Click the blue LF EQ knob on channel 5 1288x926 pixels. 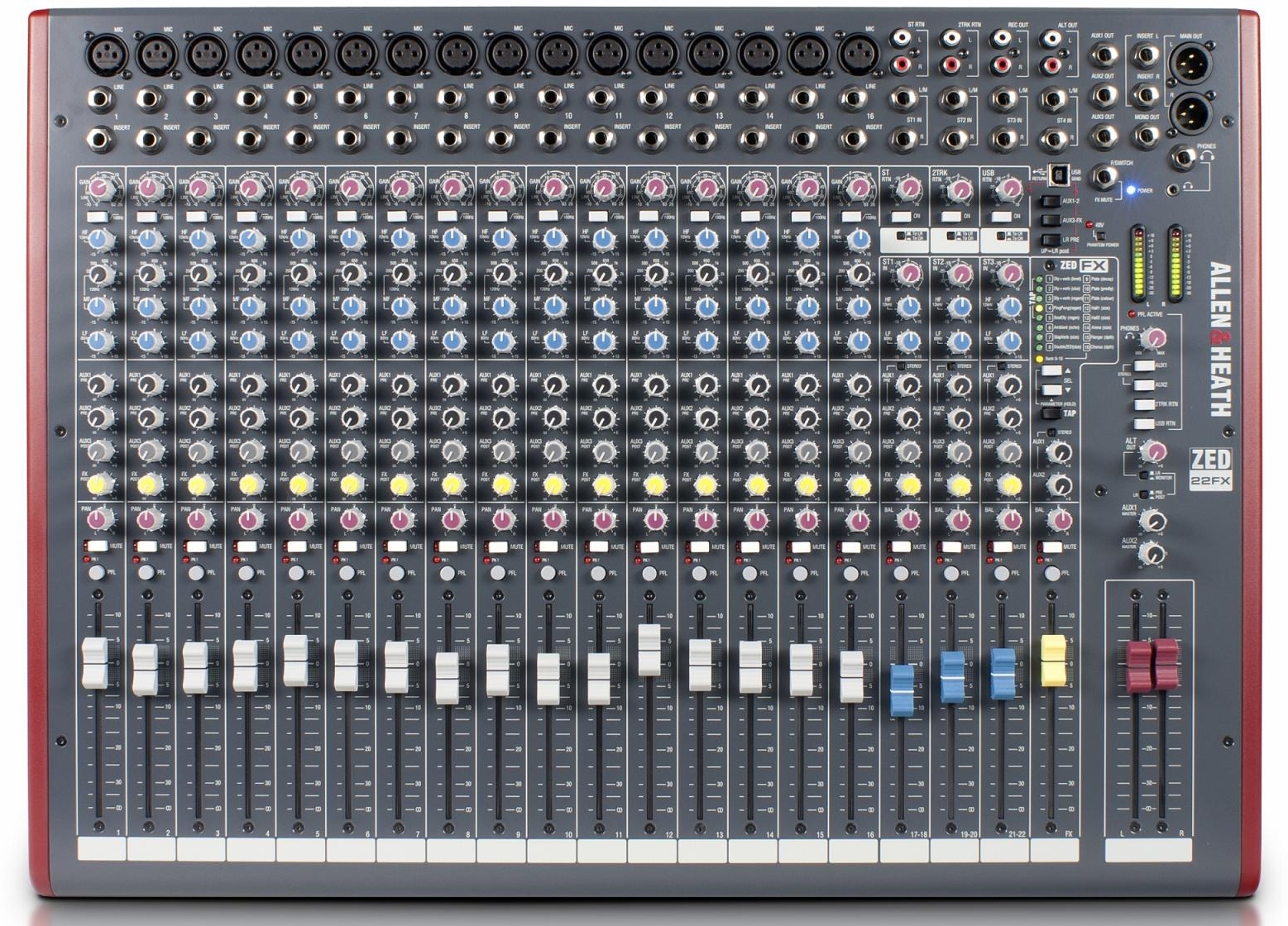coord(302,341)
